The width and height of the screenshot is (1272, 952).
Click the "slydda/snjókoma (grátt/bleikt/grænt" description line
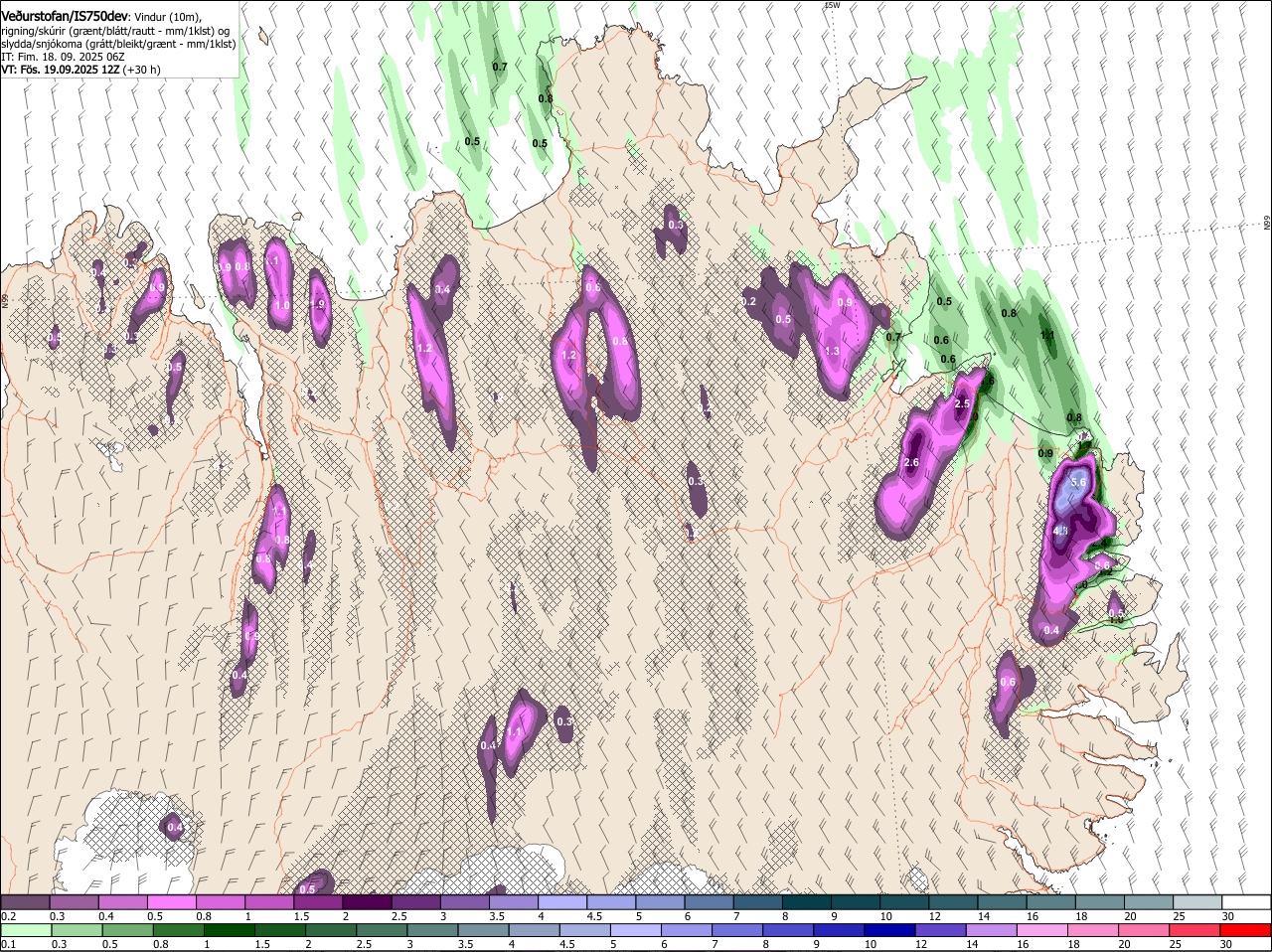tap(118, 44)
